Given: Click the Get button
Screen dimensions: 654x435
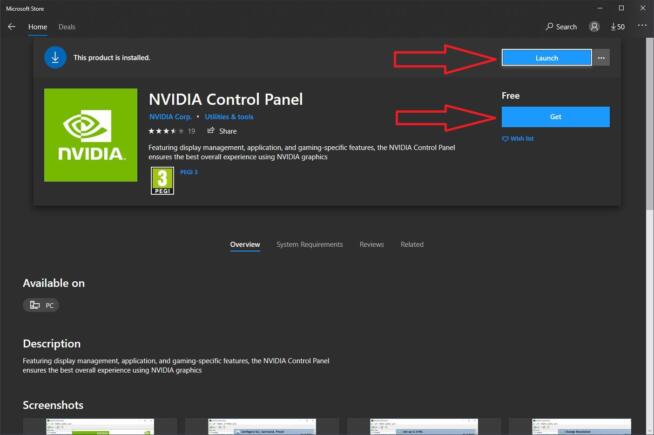Looking at the screenshot, I should pyautogui.click(x=556, y=117).
